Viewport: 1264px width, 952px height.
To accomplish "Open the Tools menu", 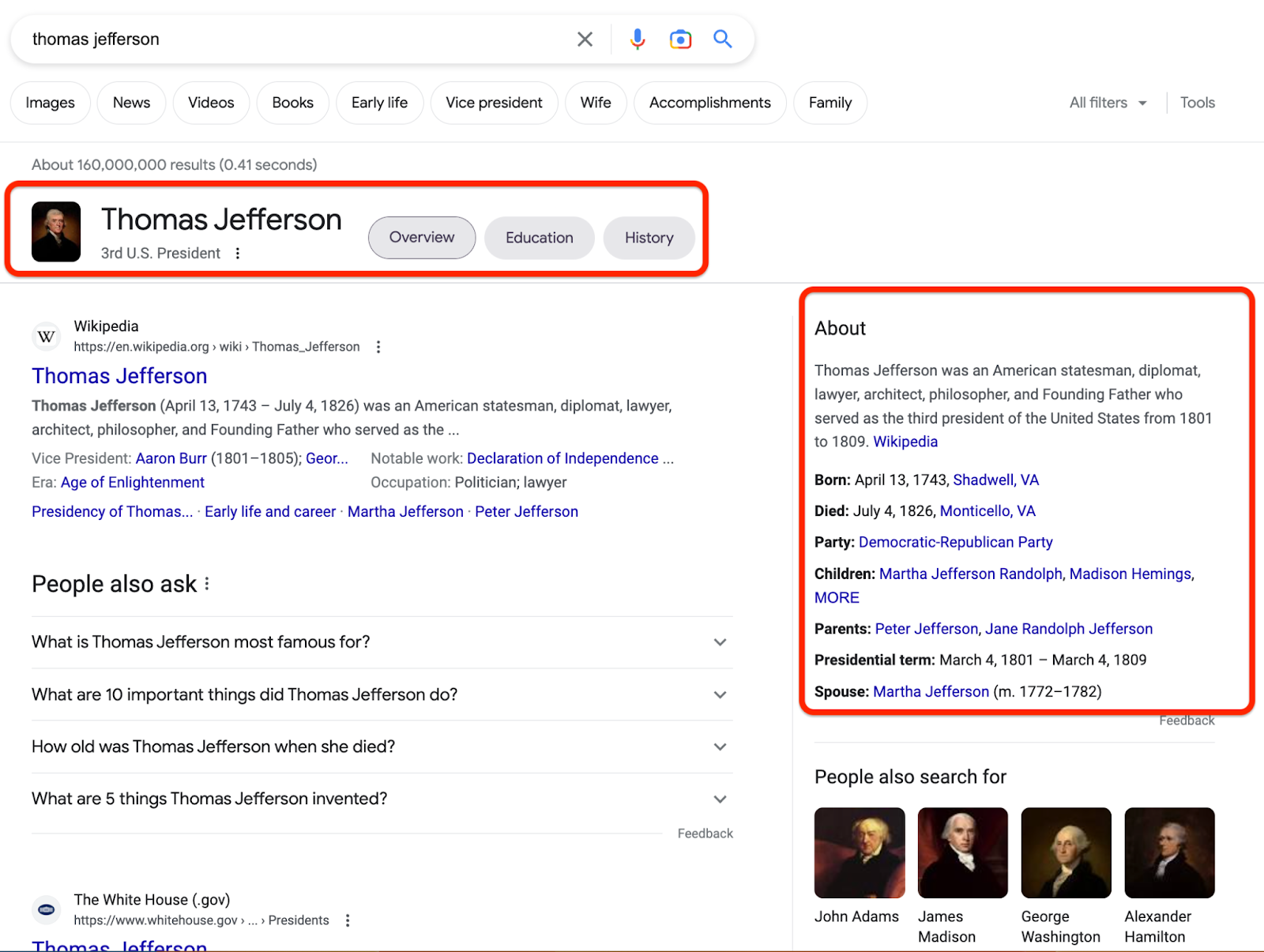I will coord(1198,103).
